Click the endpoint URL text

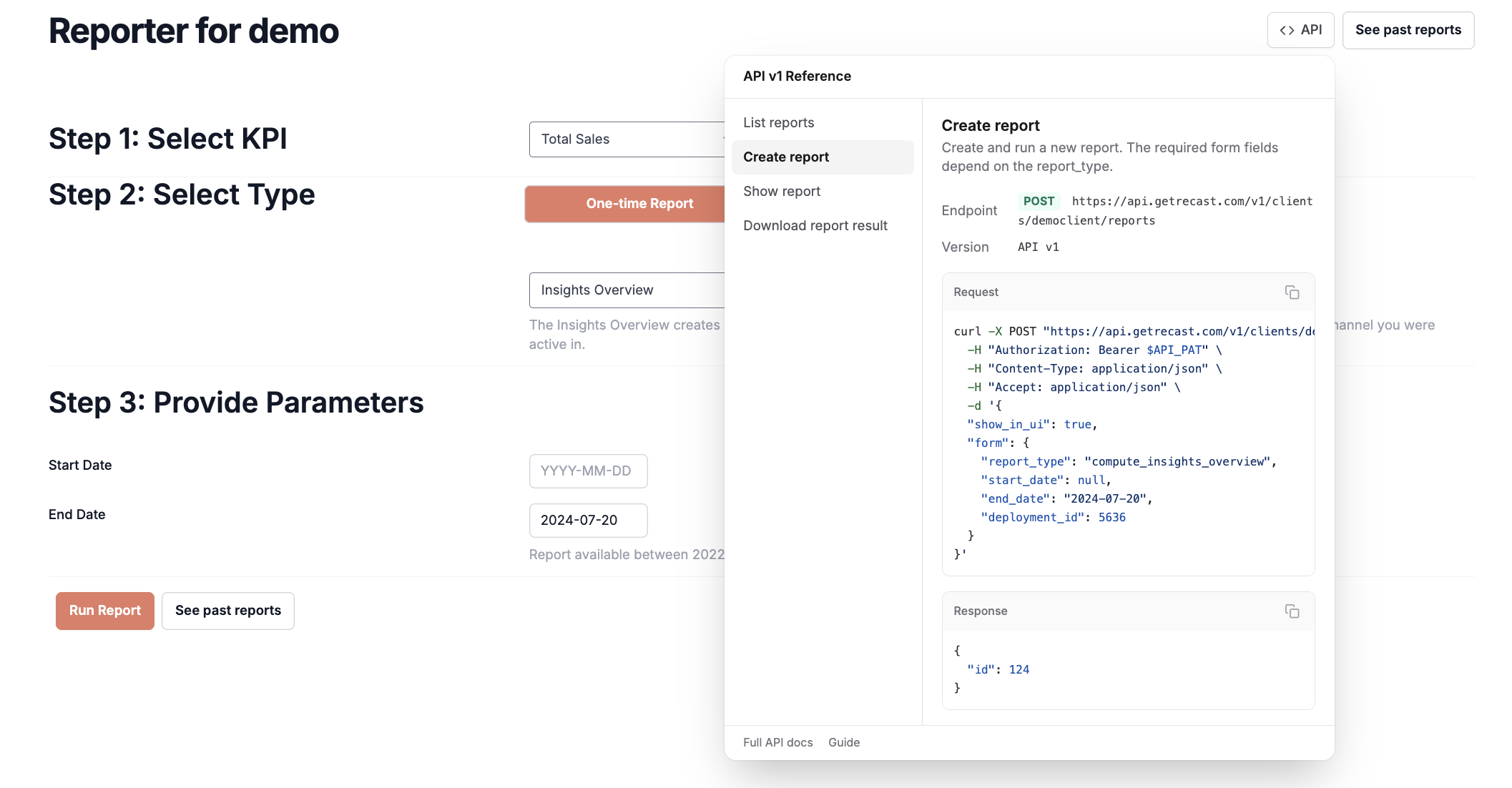(1166, 211)
